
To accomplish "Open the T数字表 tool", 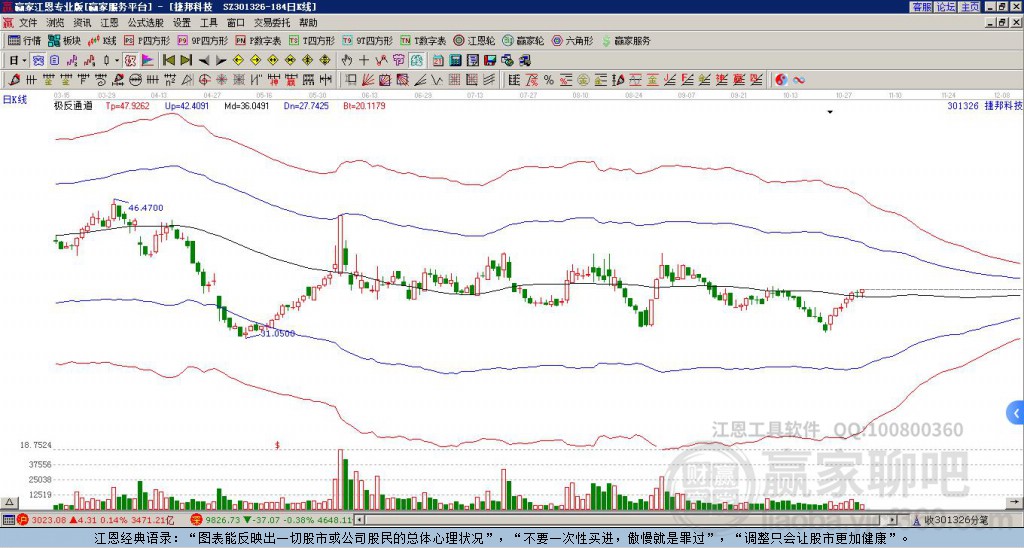I will [x=423, y=40].
